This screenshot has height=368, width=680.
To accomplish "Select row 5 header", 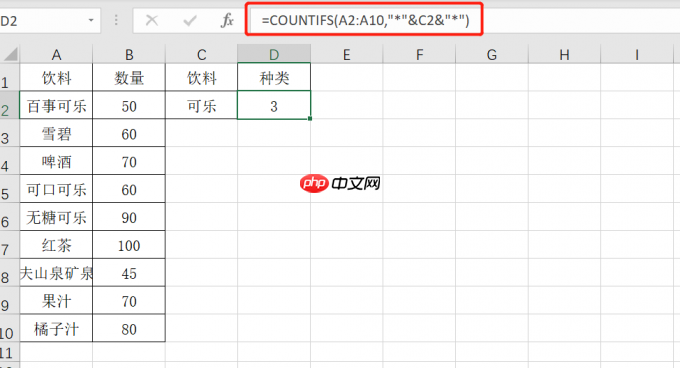I will 10,189.
